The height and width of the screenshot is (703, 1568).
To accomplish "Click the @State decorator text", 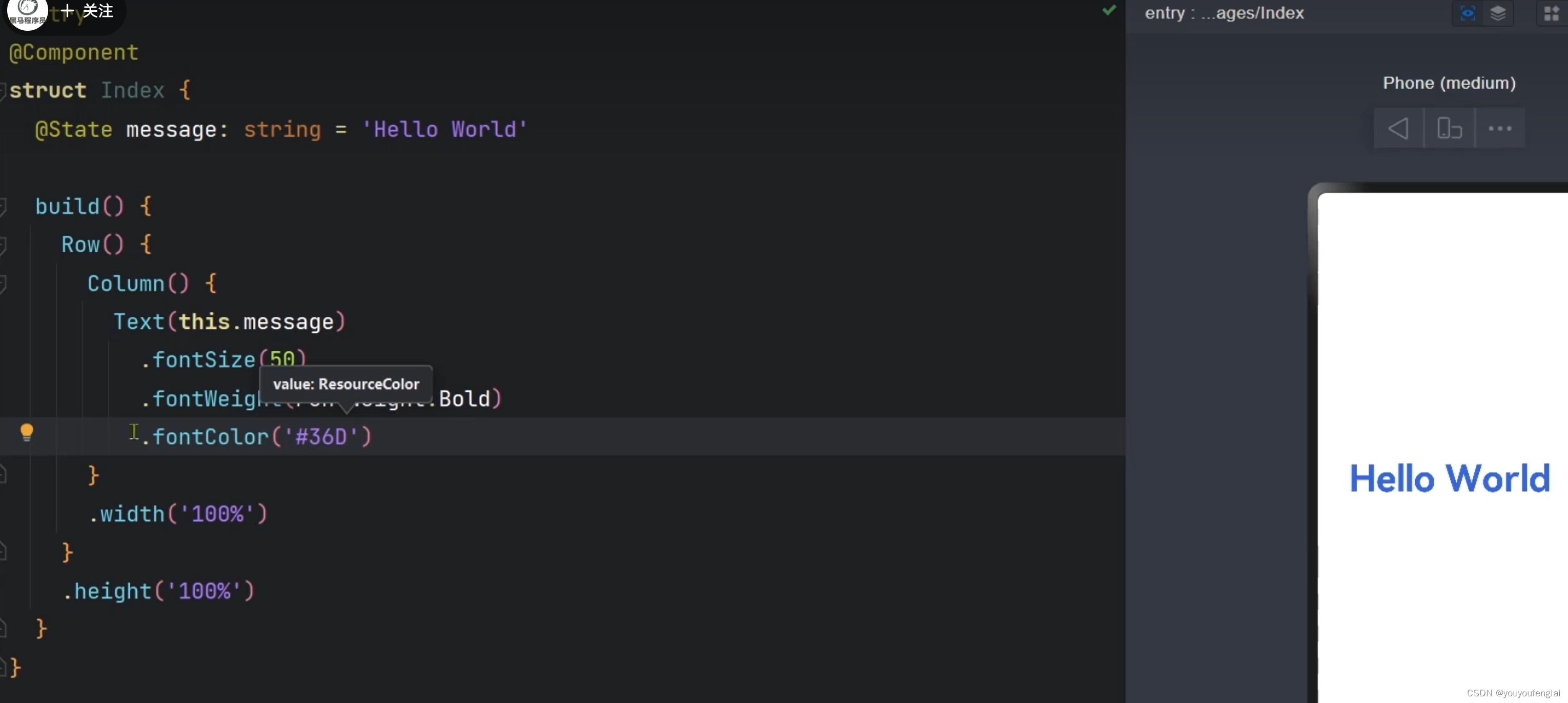I will (x=74, y=130).
